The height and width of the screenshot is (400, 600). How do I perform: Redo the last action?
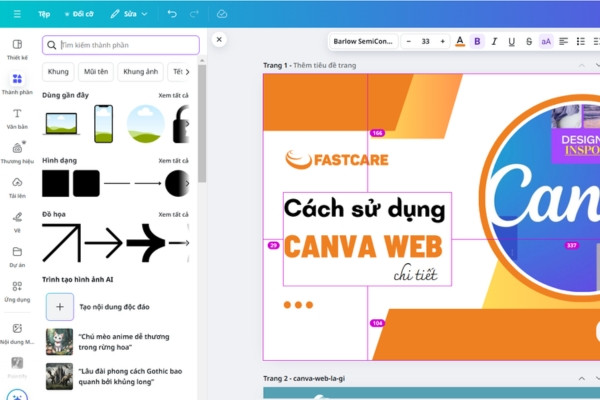(194, 14)
